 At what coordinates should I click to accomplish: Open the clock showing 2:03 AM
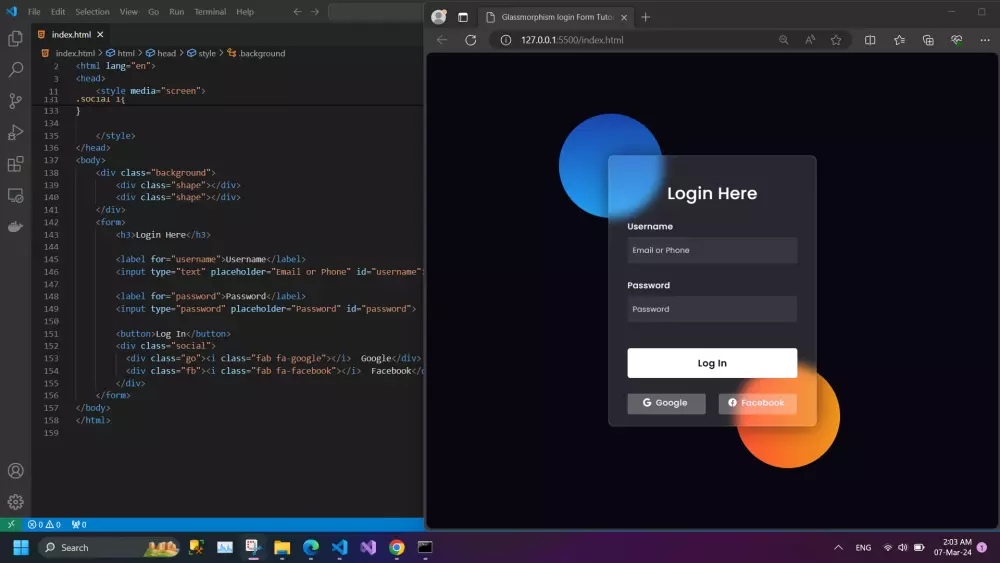[x=953, y=547]
